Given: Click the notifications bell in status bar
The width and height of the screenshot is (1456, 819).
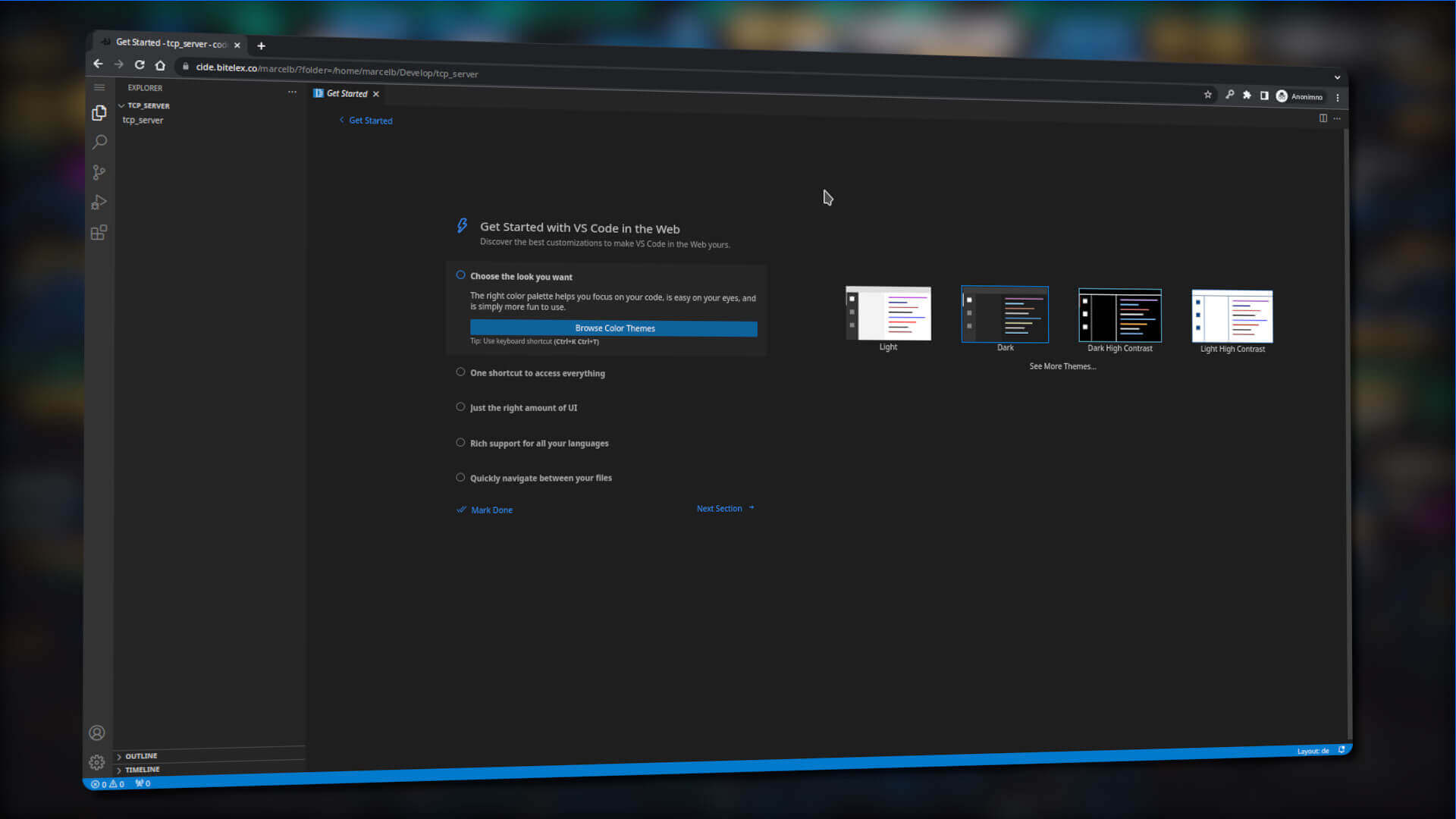Looking at the screenshot, I should pyautogui.click(x=1341, y=749).
